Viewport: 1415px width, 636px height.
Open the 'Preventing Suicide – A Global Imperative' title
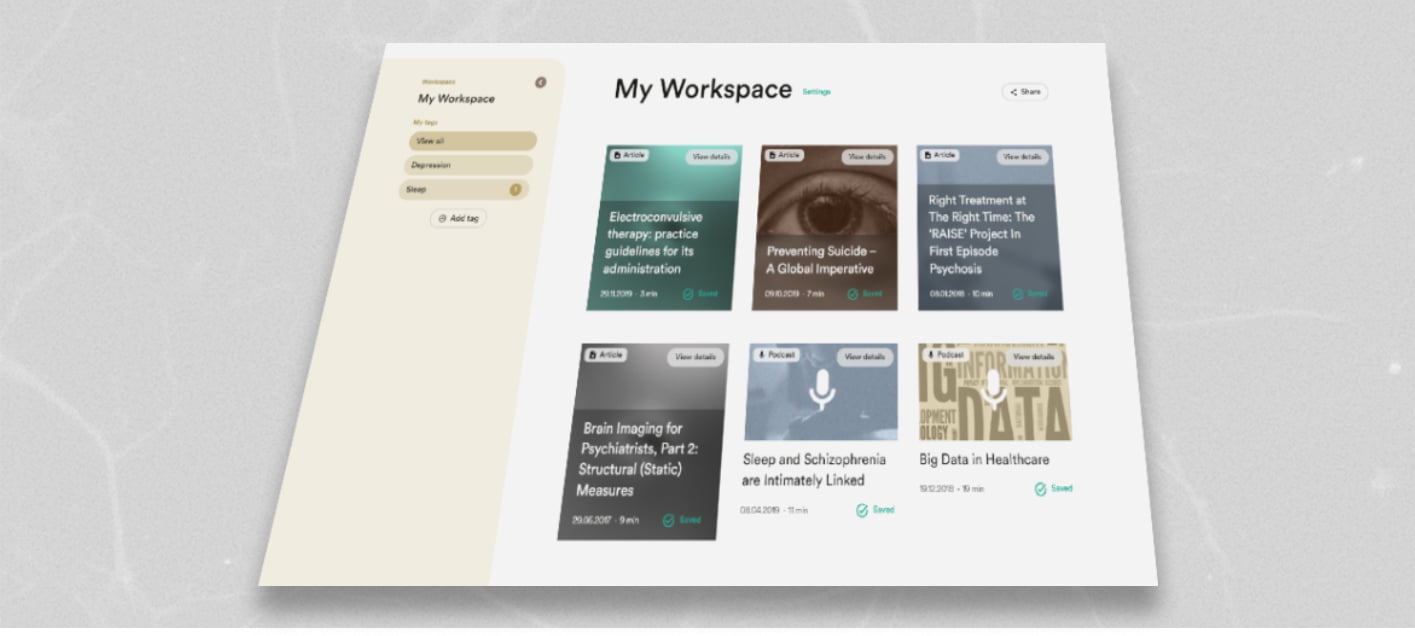820,260
